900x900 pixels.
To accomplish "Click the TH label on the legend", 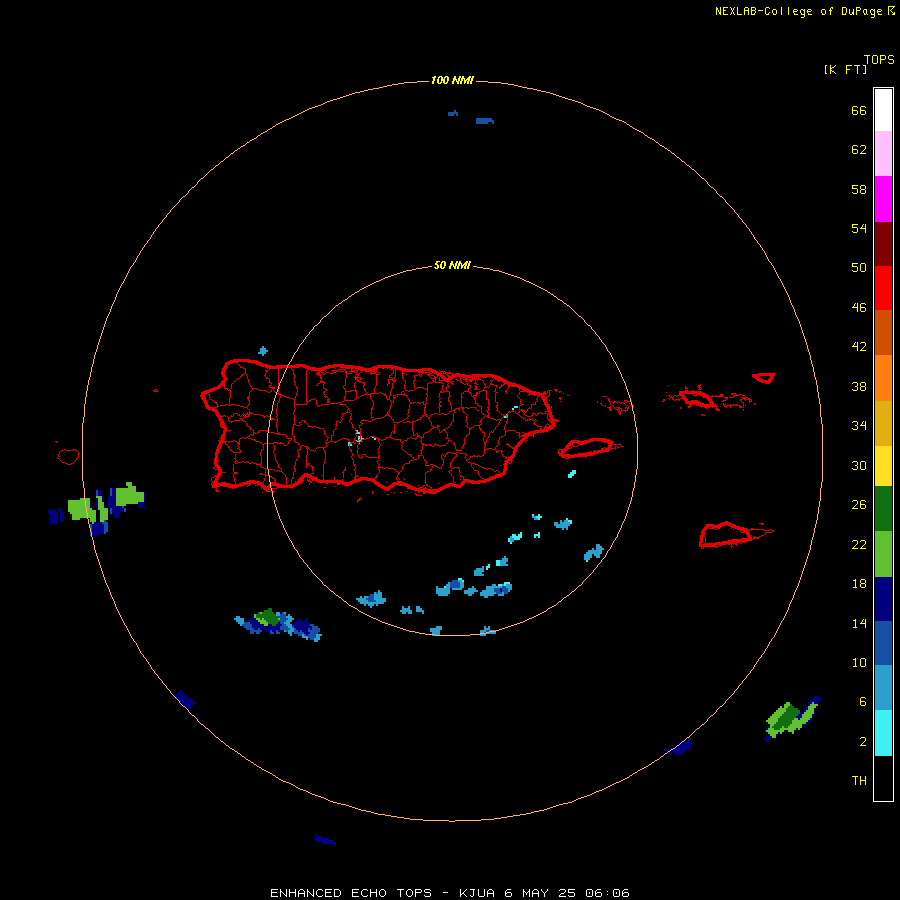I will click(859, 781).
